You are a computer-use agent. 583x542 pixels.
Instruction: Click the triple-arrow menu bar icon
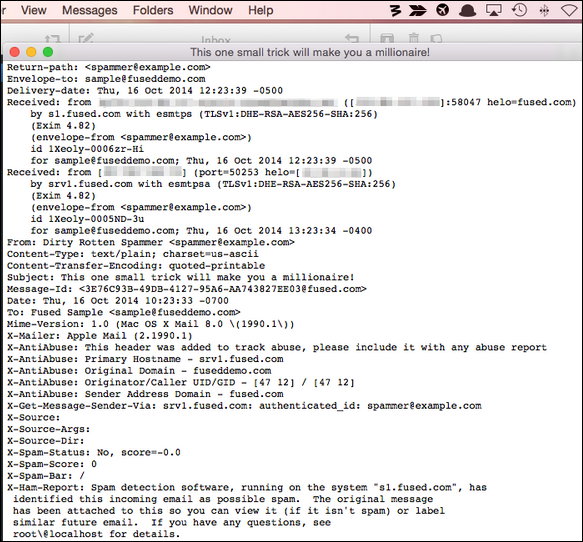418,10
